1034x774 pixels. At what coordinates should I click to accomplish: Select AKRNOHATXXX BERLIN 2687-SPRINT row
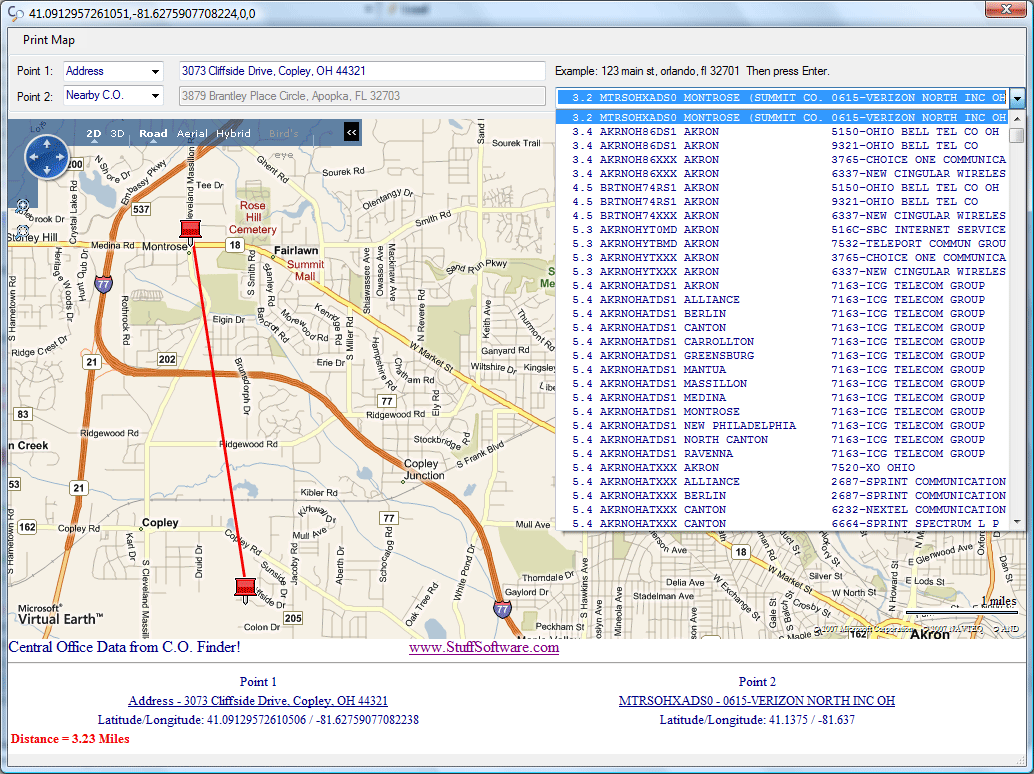(x=783, y=496)
